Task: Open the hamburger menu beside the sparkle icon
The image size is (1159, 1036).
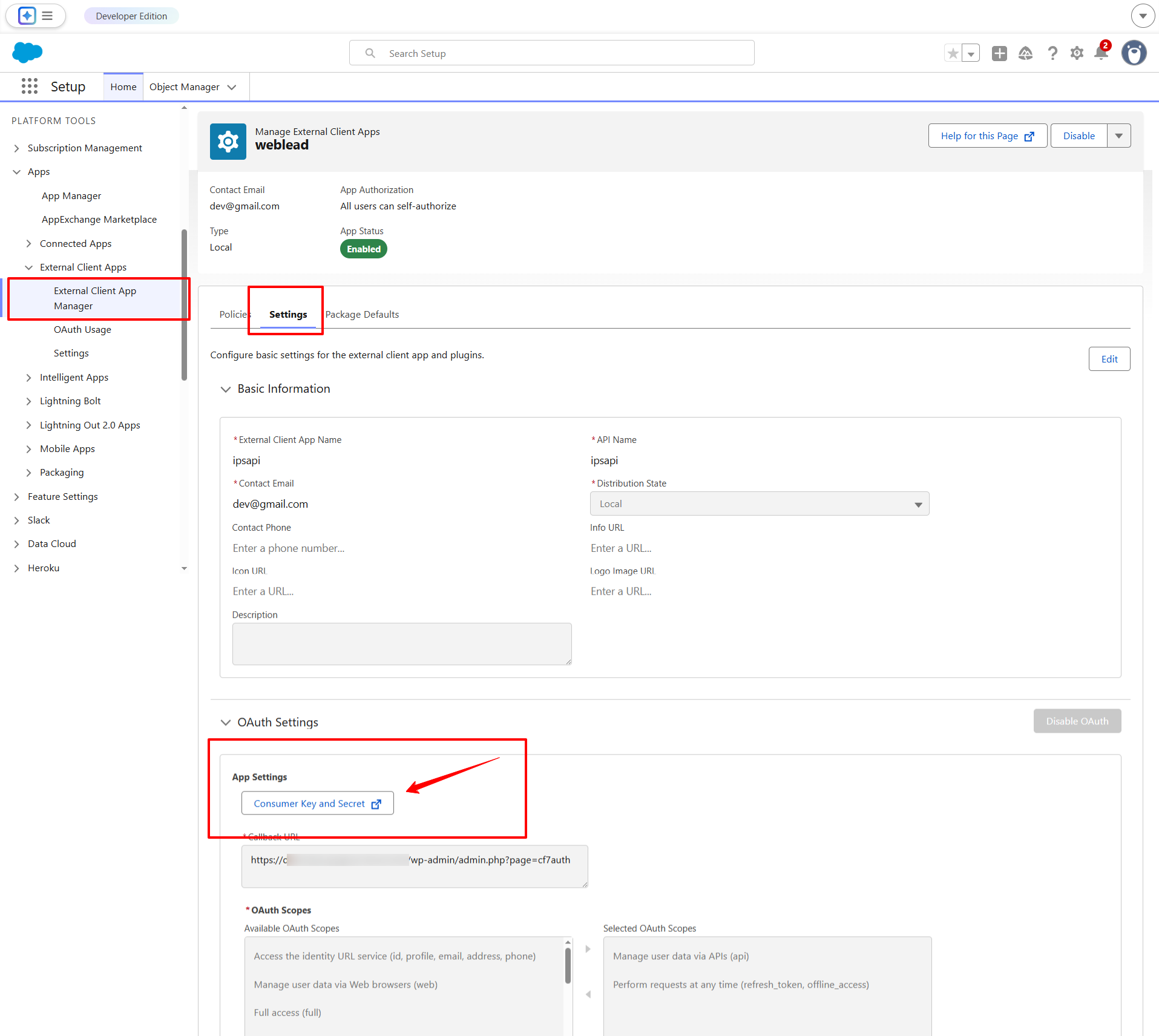Action: tap(47, 16)
